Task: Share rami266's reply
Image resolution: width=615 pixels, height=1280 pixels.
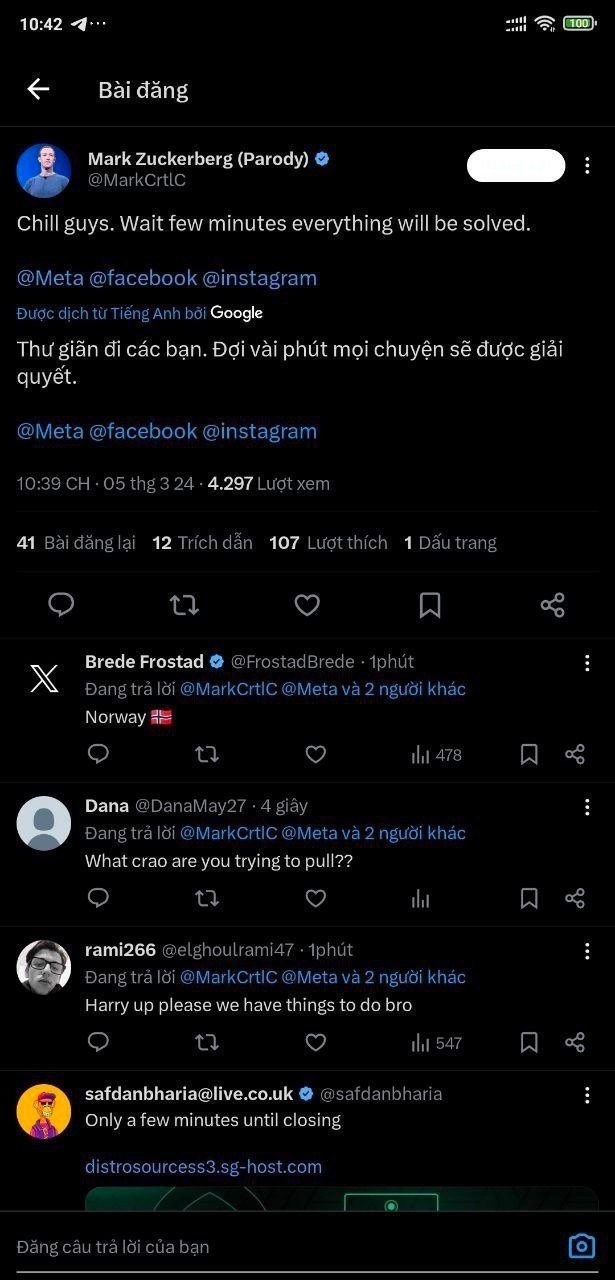Action: tap(575, 1043)
